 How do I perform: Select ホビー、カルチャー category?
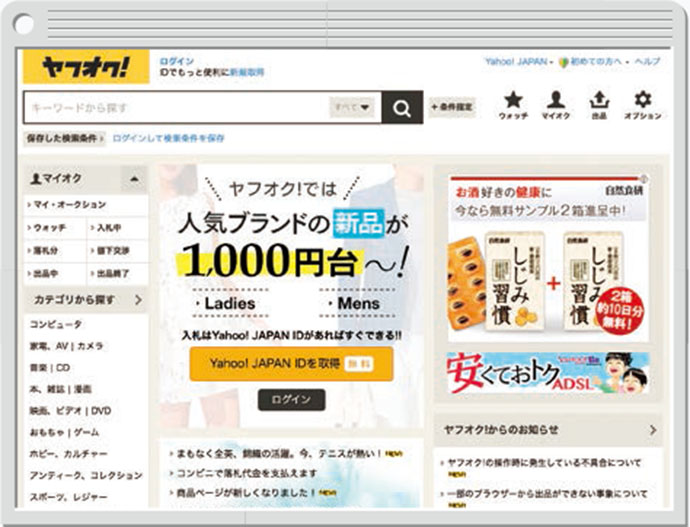[68, 454]
